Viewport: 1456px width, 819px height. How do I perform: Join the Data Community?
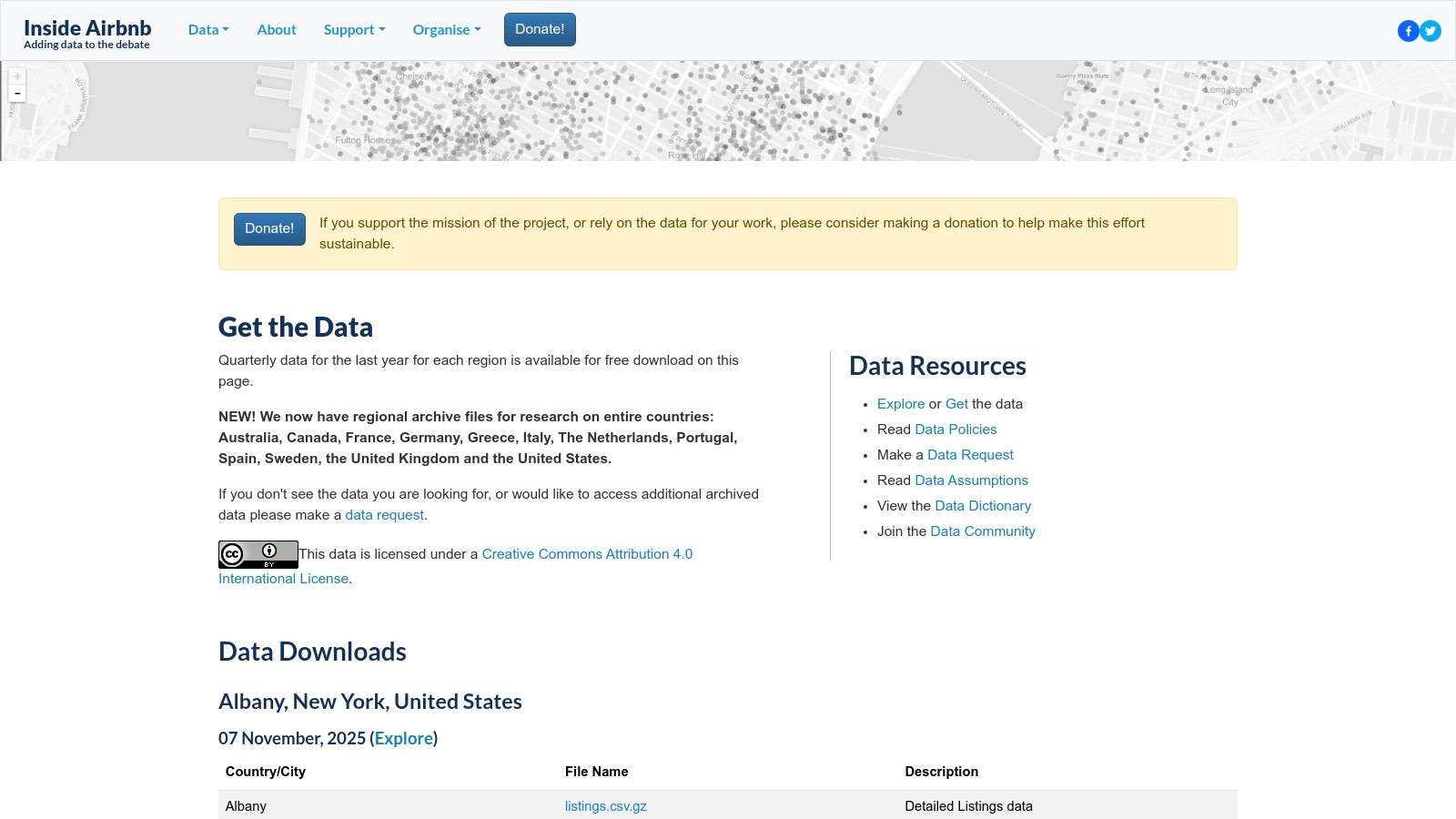[982, 531]
